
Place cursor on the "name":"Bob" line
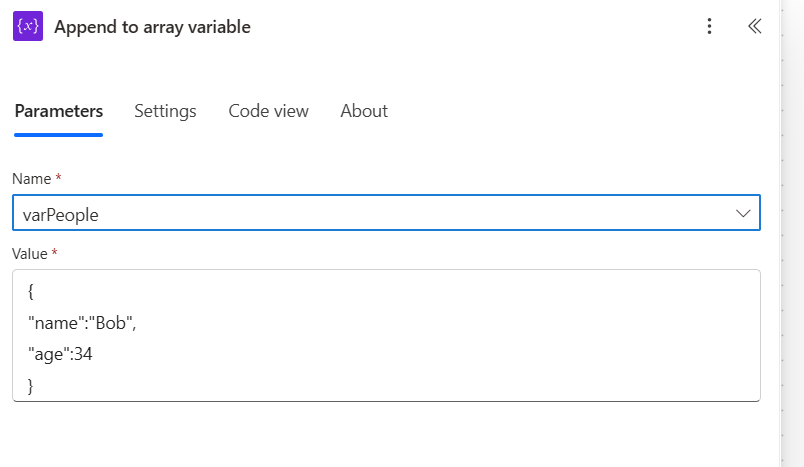79,323
